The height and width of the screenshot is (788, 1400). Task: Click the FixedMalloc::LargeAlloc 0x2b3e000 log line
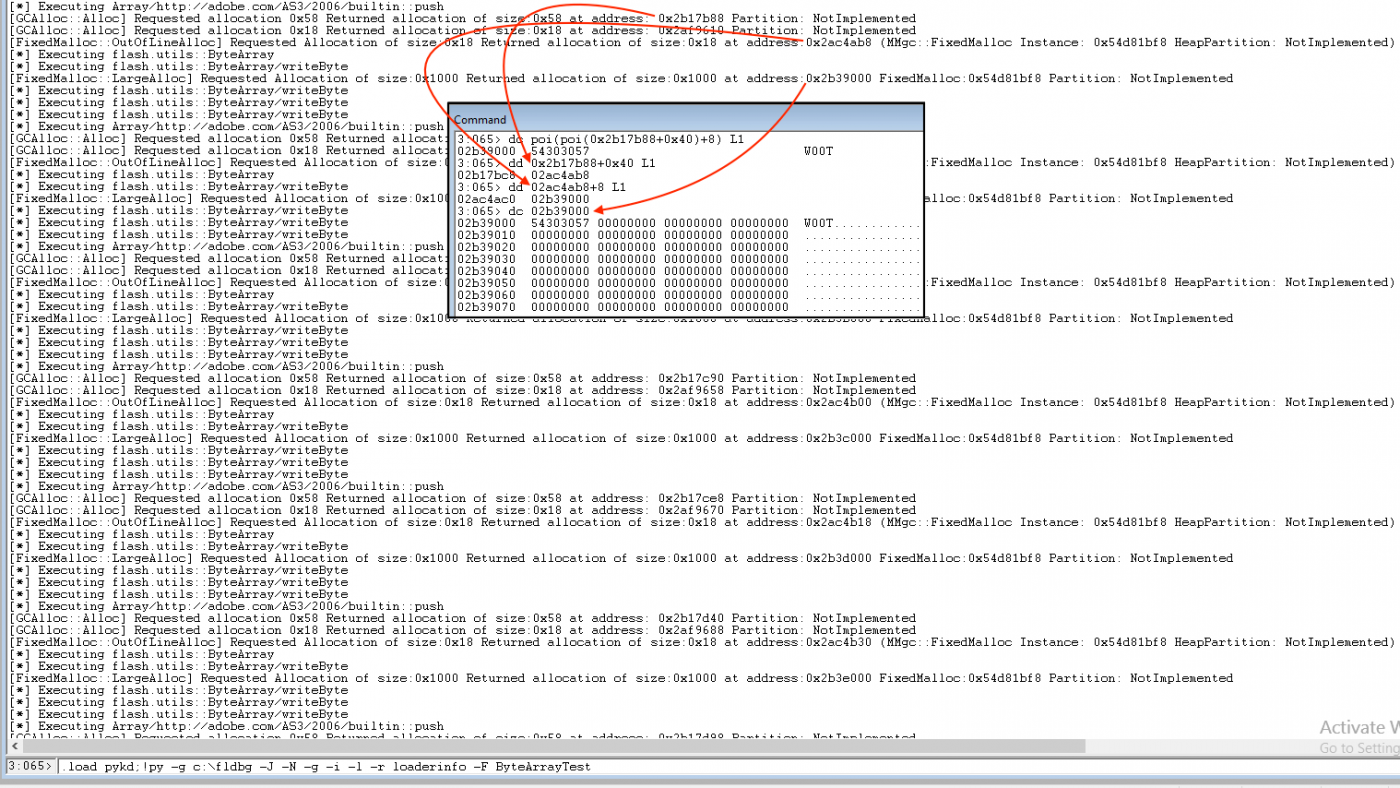(x=400, y=678)
